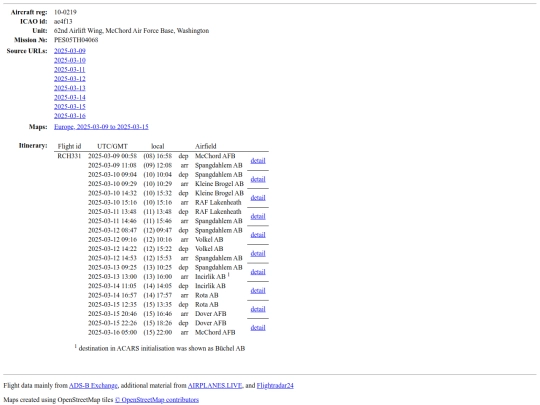Open detail for Spangdahlem to Volkel leg
Viewport: 540px width, 405px height.
click(258, 235)
